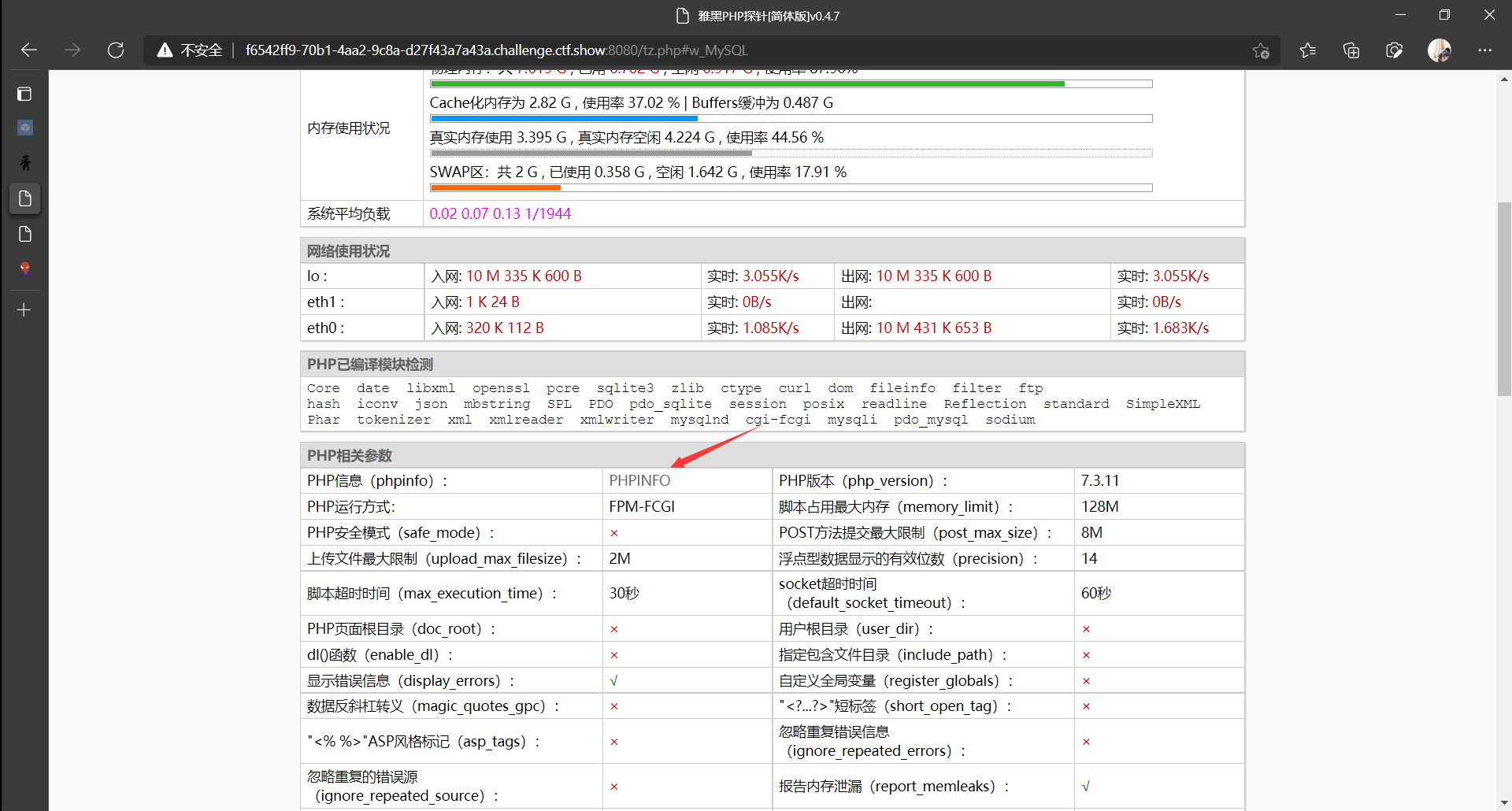Image resolution: width=1512 pixels, height=811 pixels.
Task: Click eth1 inbound value 1 K 24 B
Action: click(493, 302)
